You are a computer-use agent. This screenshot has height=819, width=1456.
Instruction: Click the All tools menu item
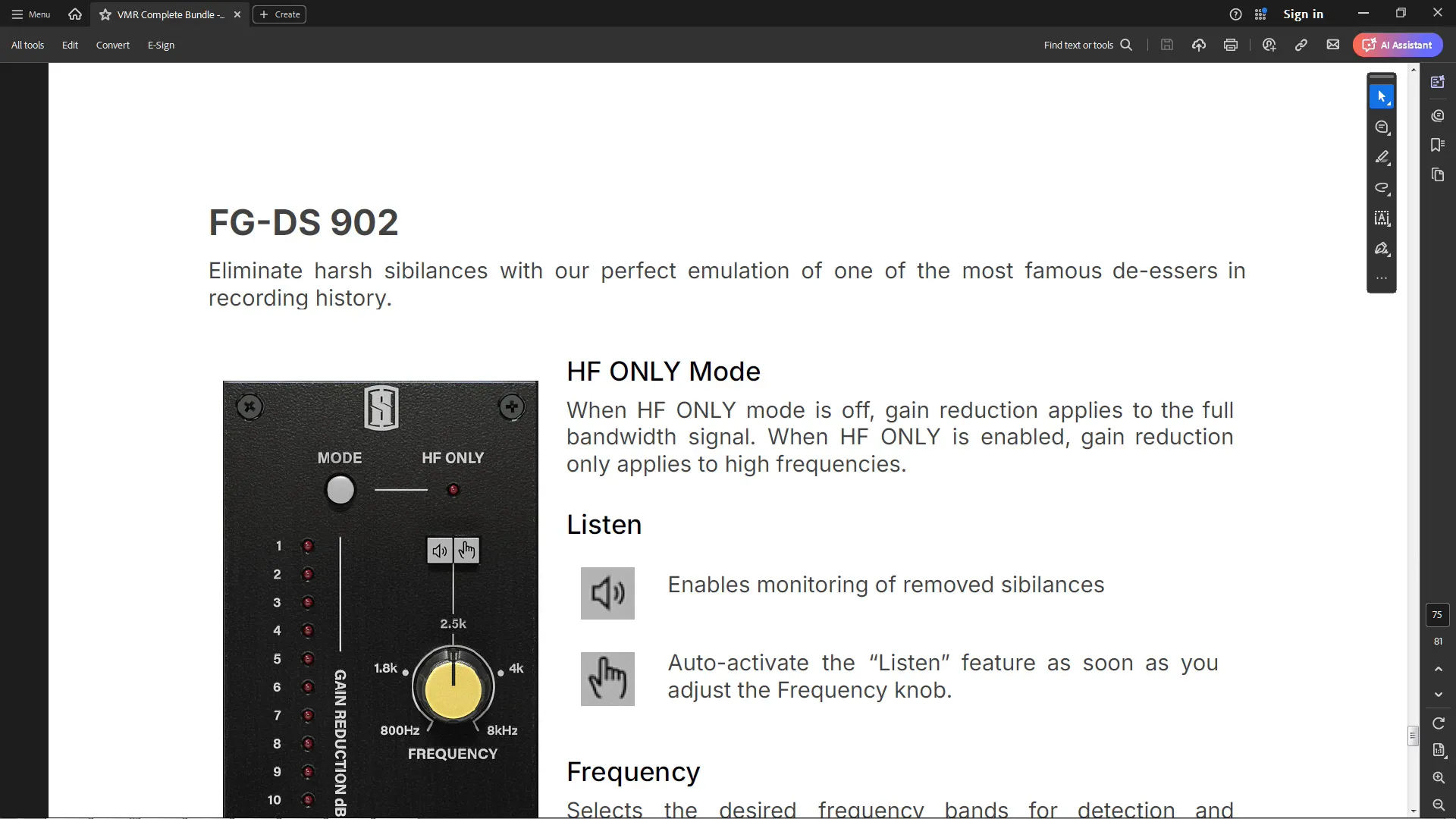point(28,45)
